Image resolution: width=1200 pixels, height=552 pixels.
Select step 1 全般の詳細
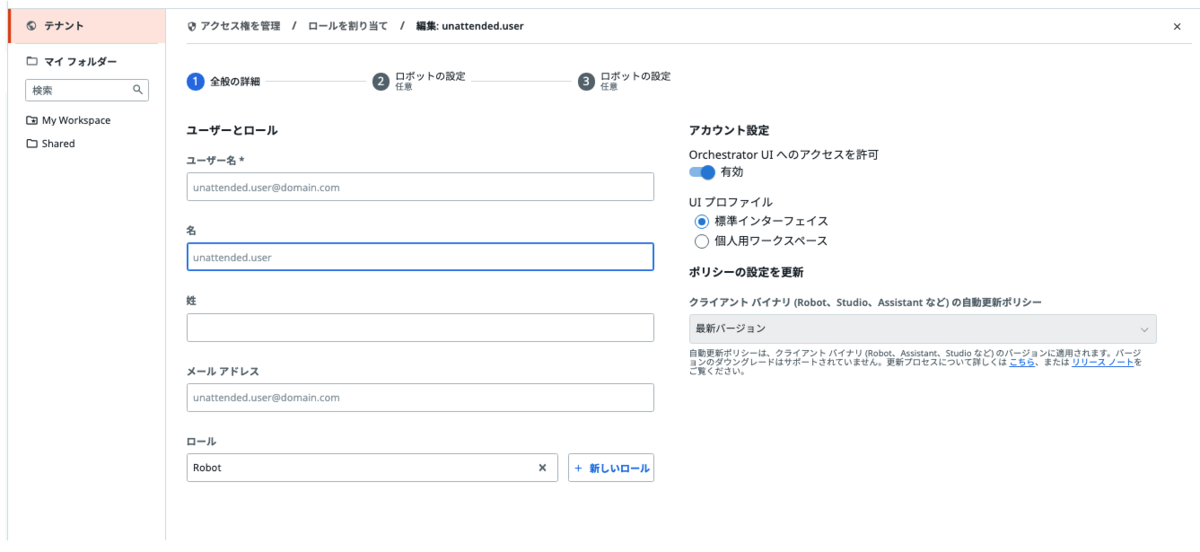click(x=224, y=82)
